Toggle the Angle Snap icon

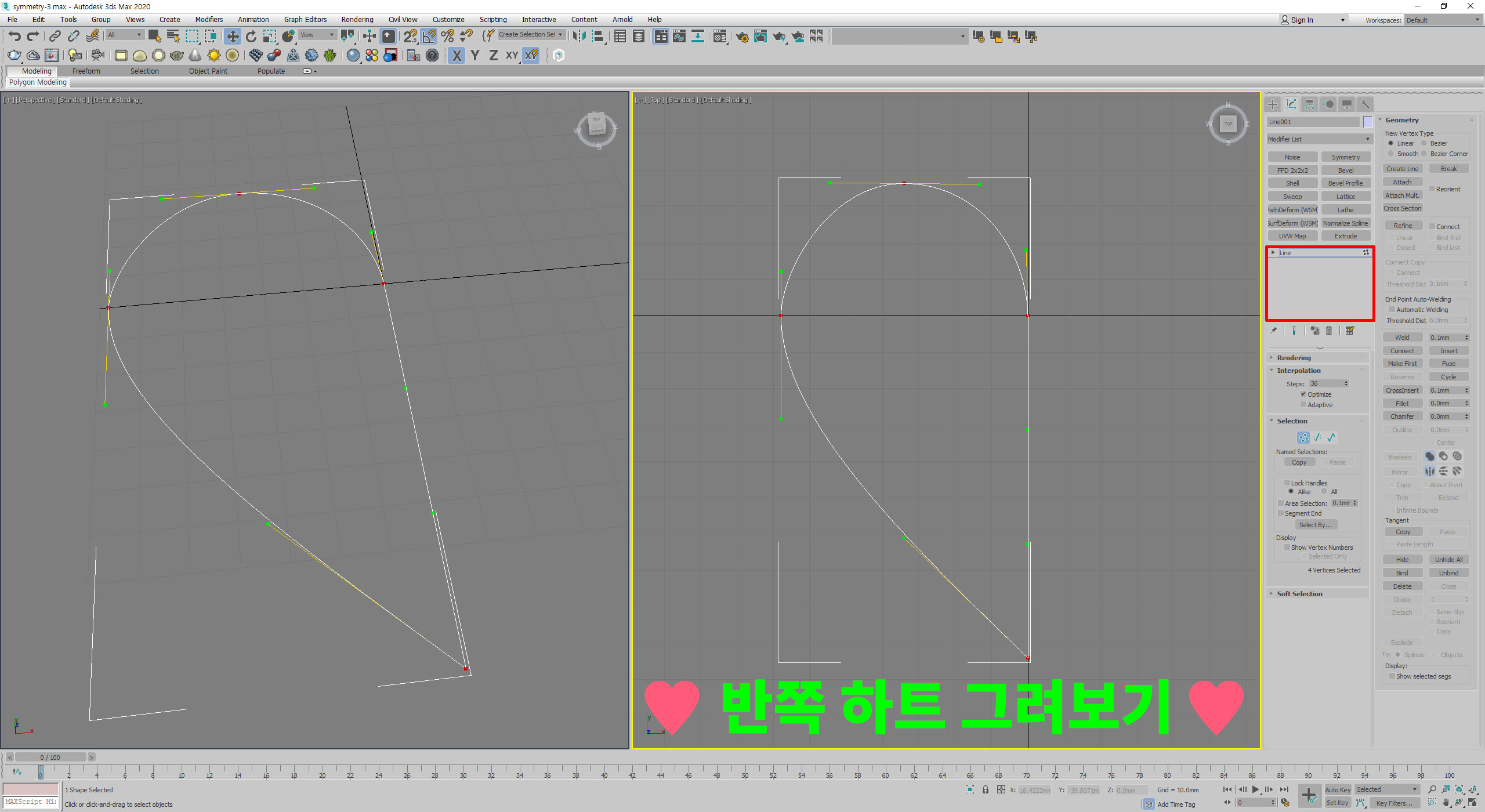[x=429, y=37]
